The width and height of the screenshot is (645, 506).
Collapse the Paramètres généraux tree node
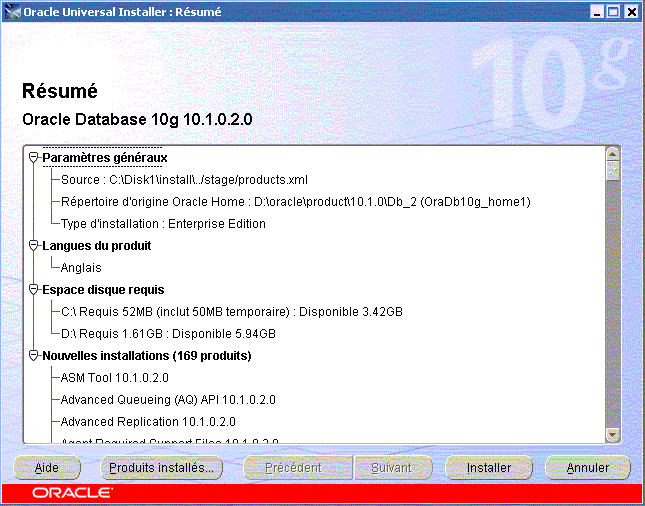coord(34,158)
